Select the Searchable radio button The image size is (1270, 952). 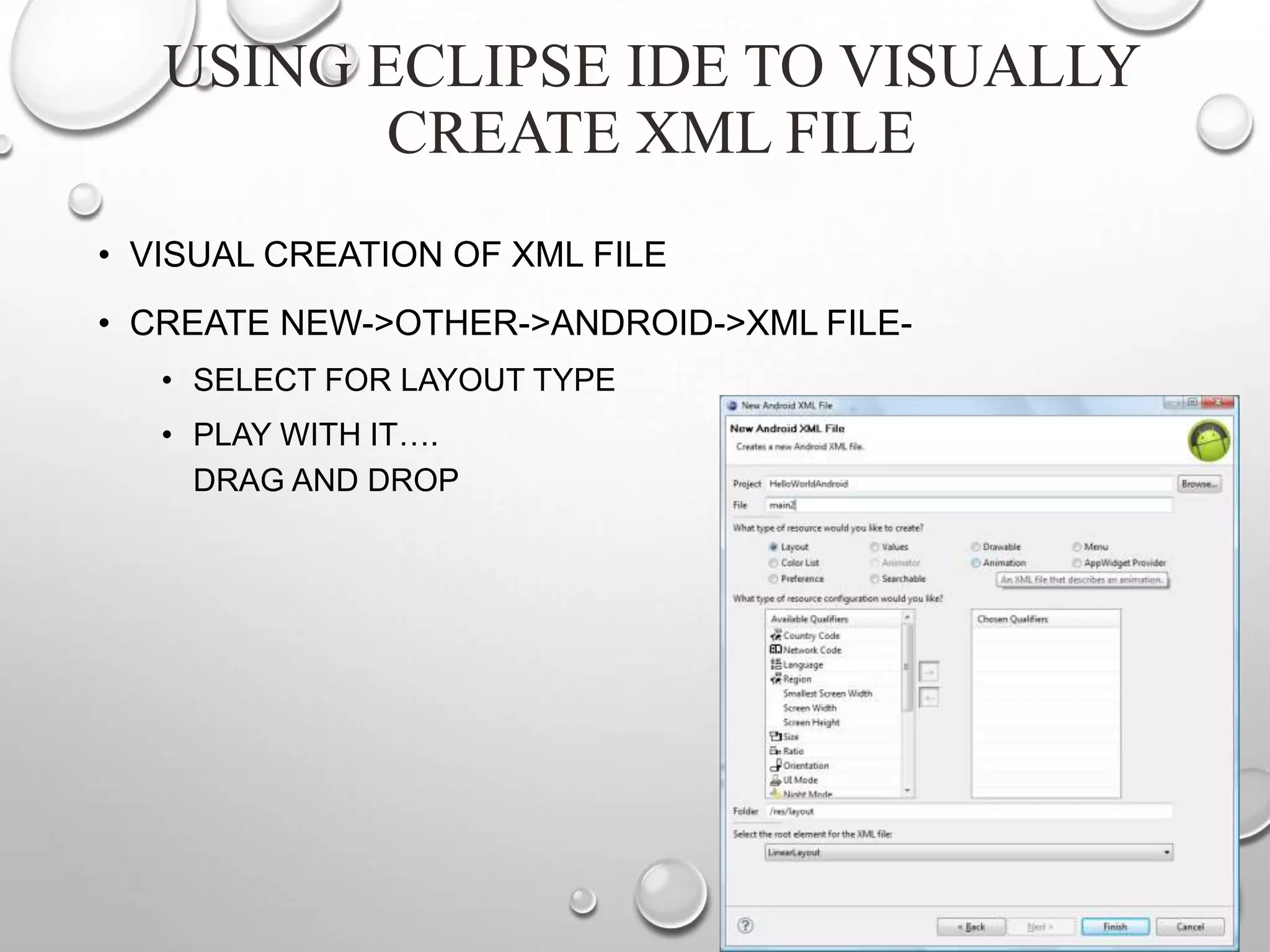(874, 579)
